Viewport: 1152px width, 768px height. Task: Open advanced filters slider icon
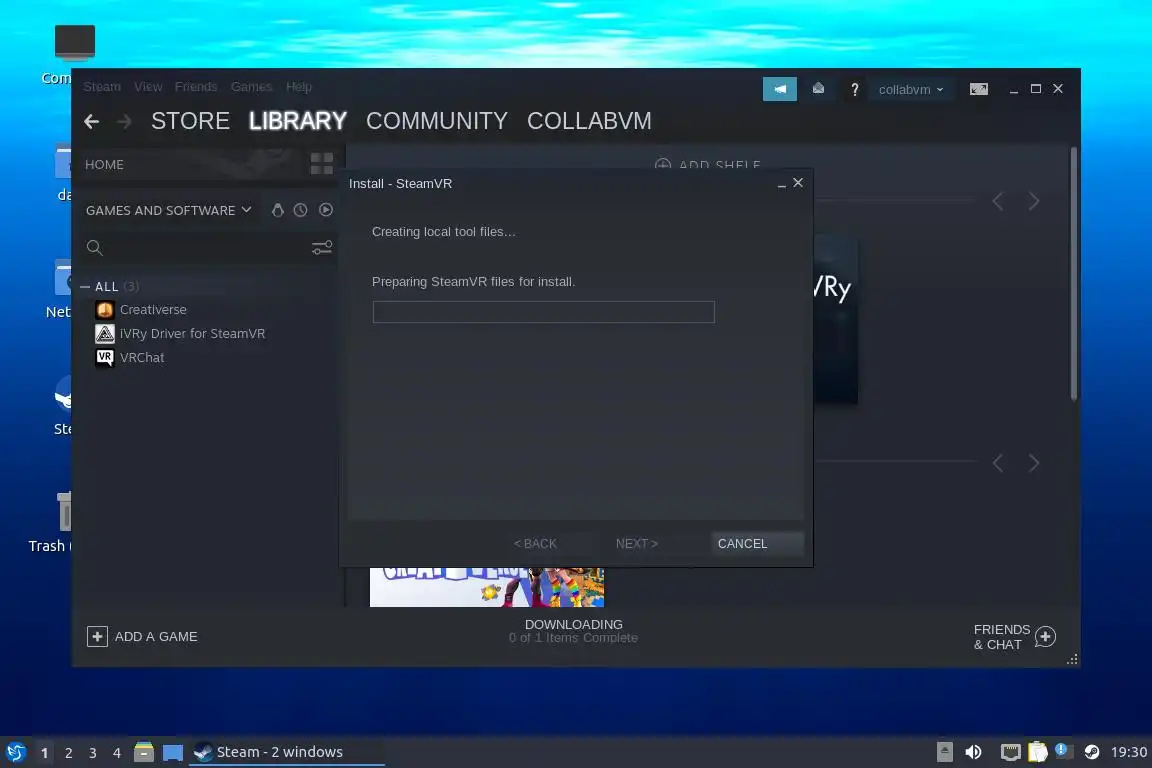(x=322, y=248)
